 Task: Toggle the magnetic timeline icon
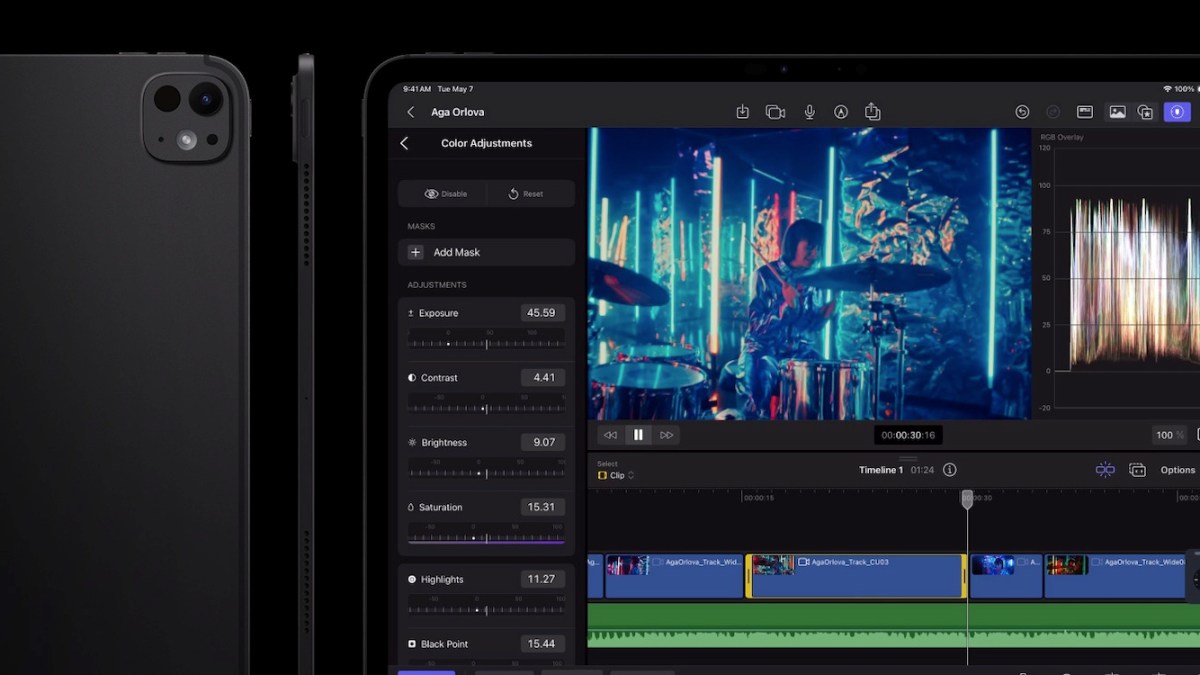point(1104,469)
